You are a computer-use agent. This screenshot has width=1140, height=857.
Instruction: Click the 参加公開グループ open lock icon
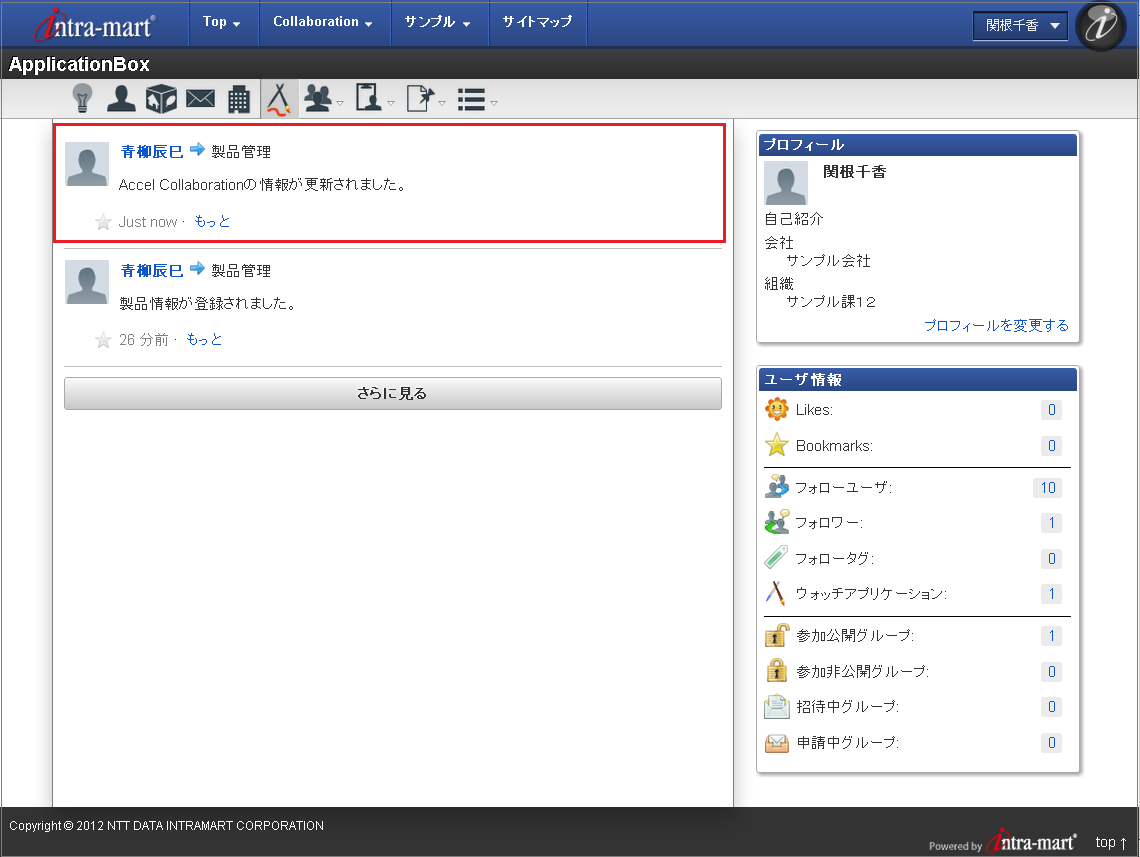[x=776, y=635]
